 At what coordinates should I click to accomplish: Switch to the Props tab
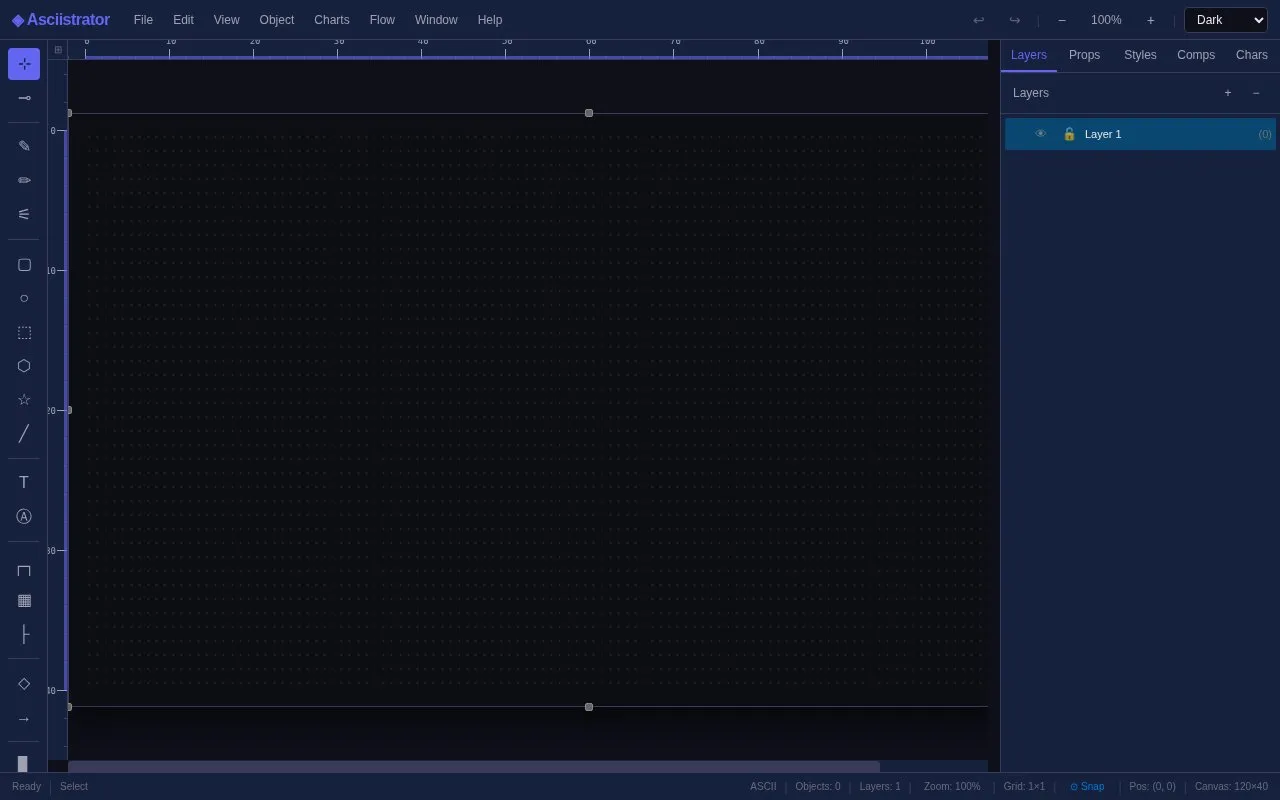1084,55
